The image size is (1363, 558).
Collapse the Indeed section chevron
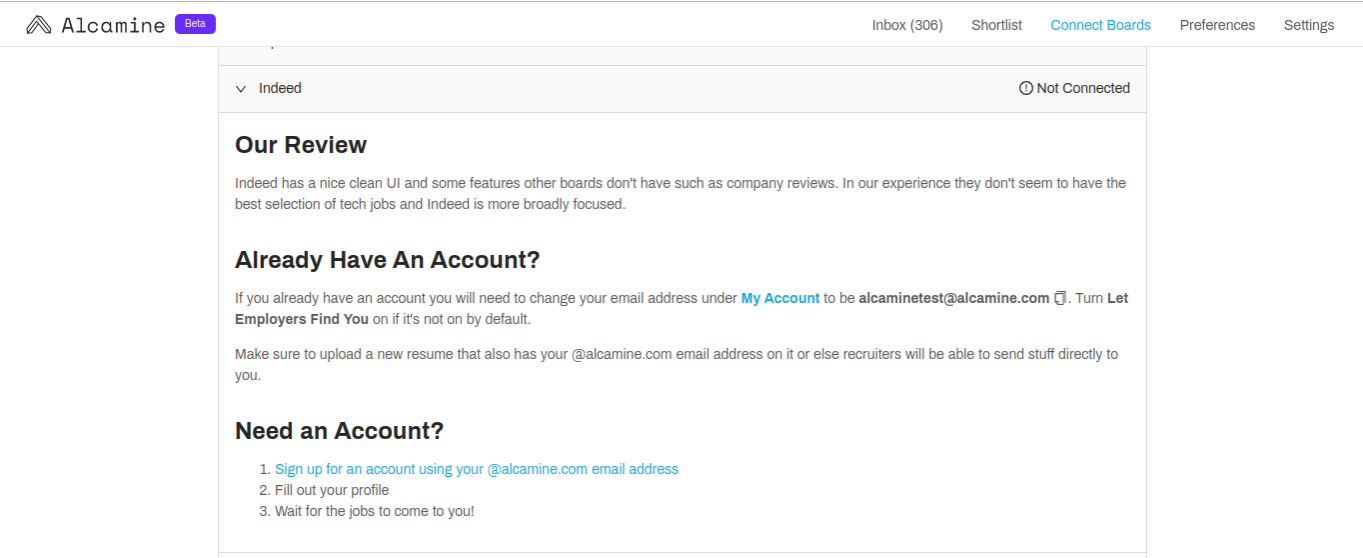pos(241,89)
